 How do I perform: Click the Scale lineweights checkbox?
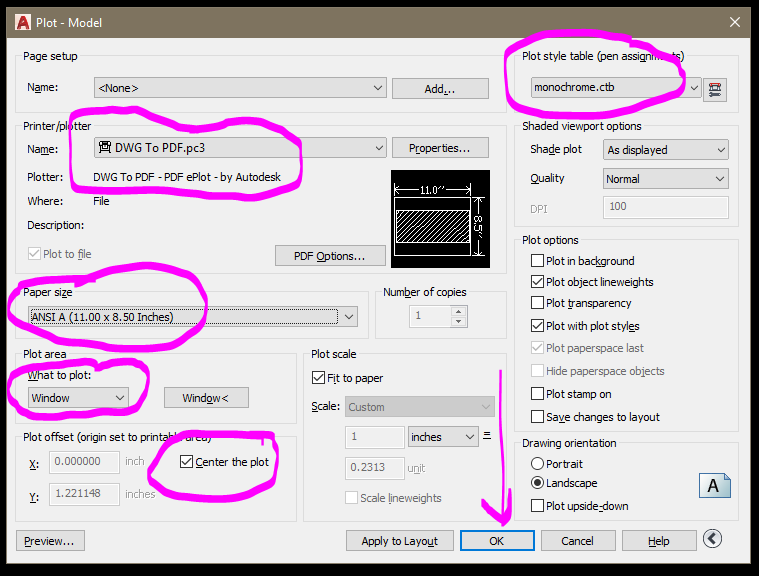(x=351, y=498)
